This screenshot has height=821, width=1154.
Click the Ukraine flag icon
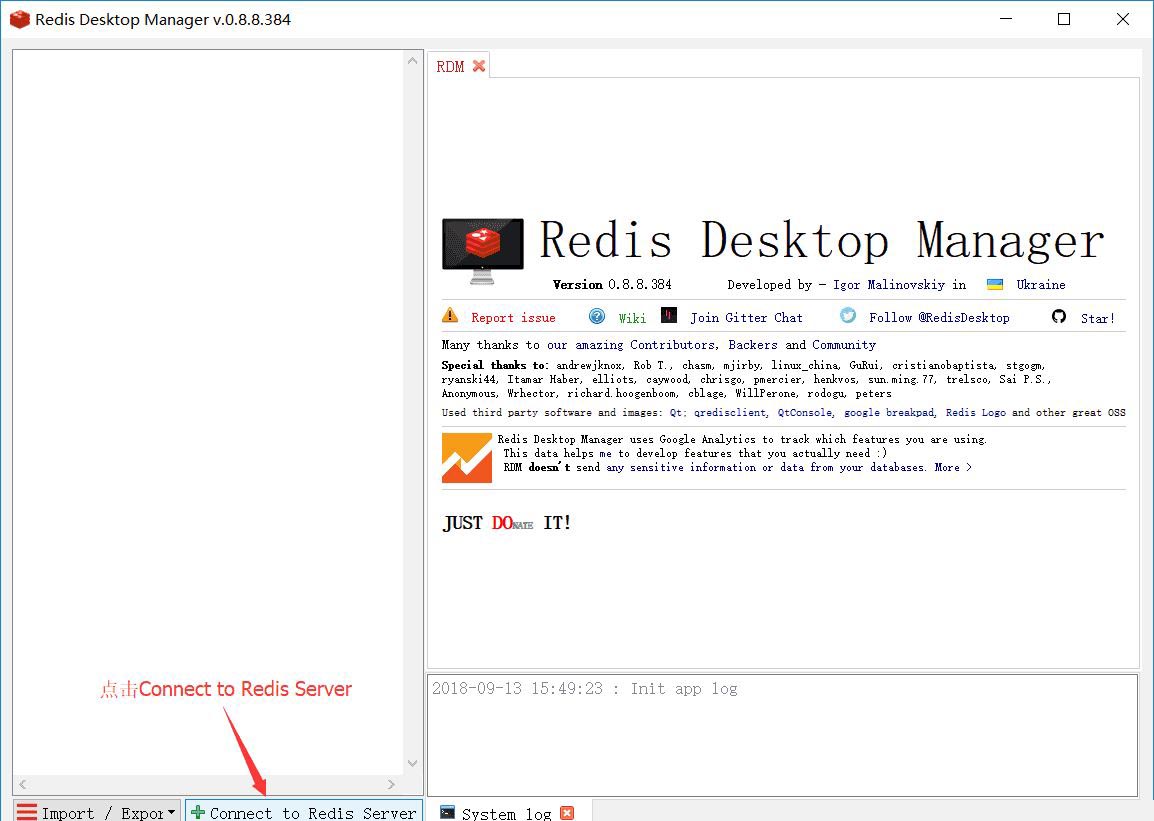(x=995, y=285)
